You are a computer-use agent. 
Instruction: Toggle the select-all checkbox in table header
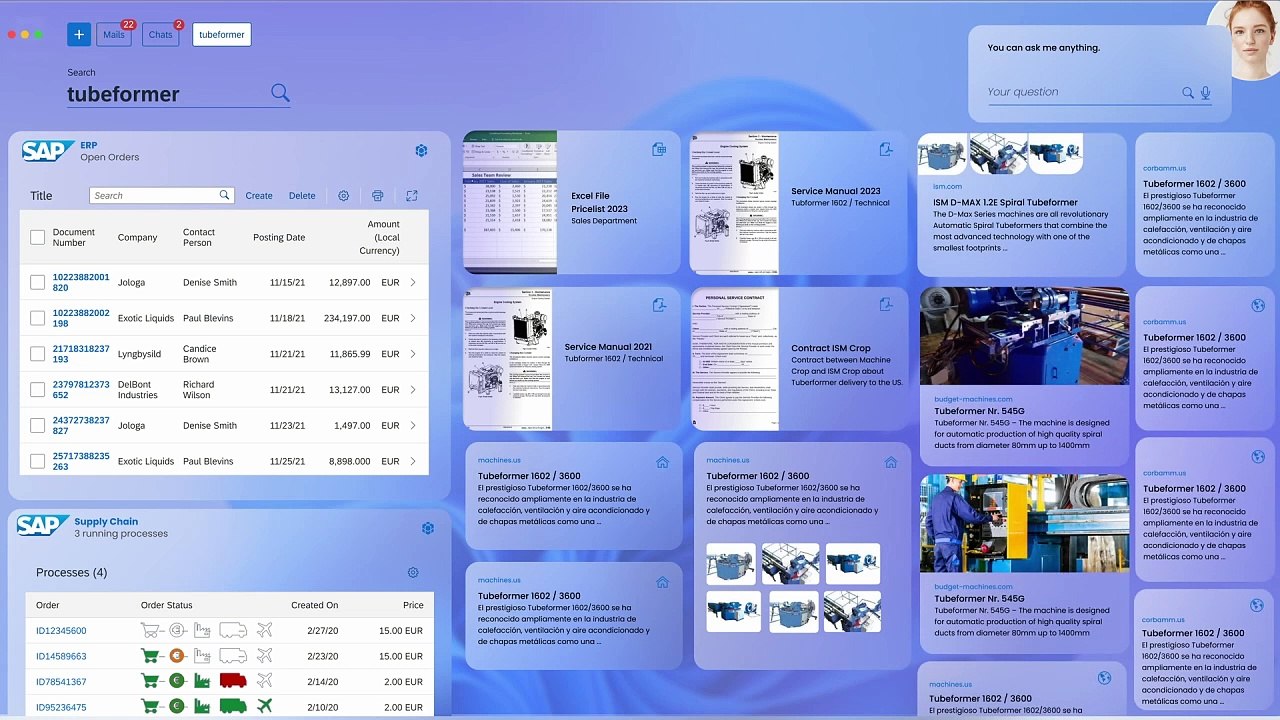[x=37, y=238]
